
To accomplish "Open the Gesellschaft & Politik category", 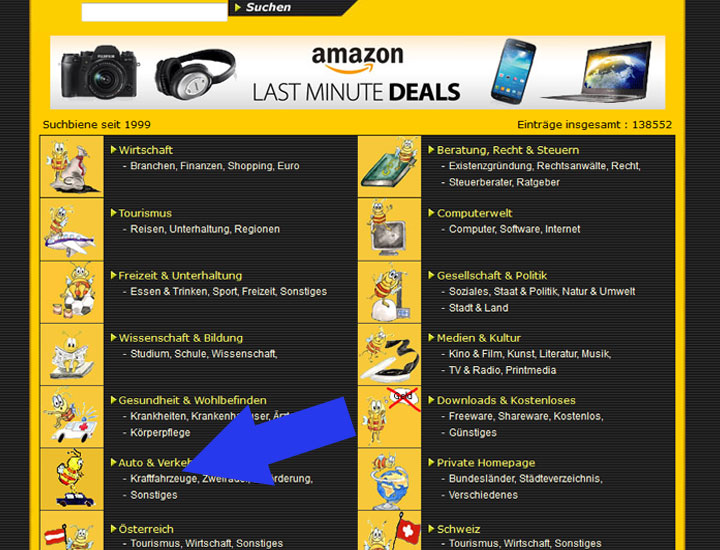I will coord(492,275).
